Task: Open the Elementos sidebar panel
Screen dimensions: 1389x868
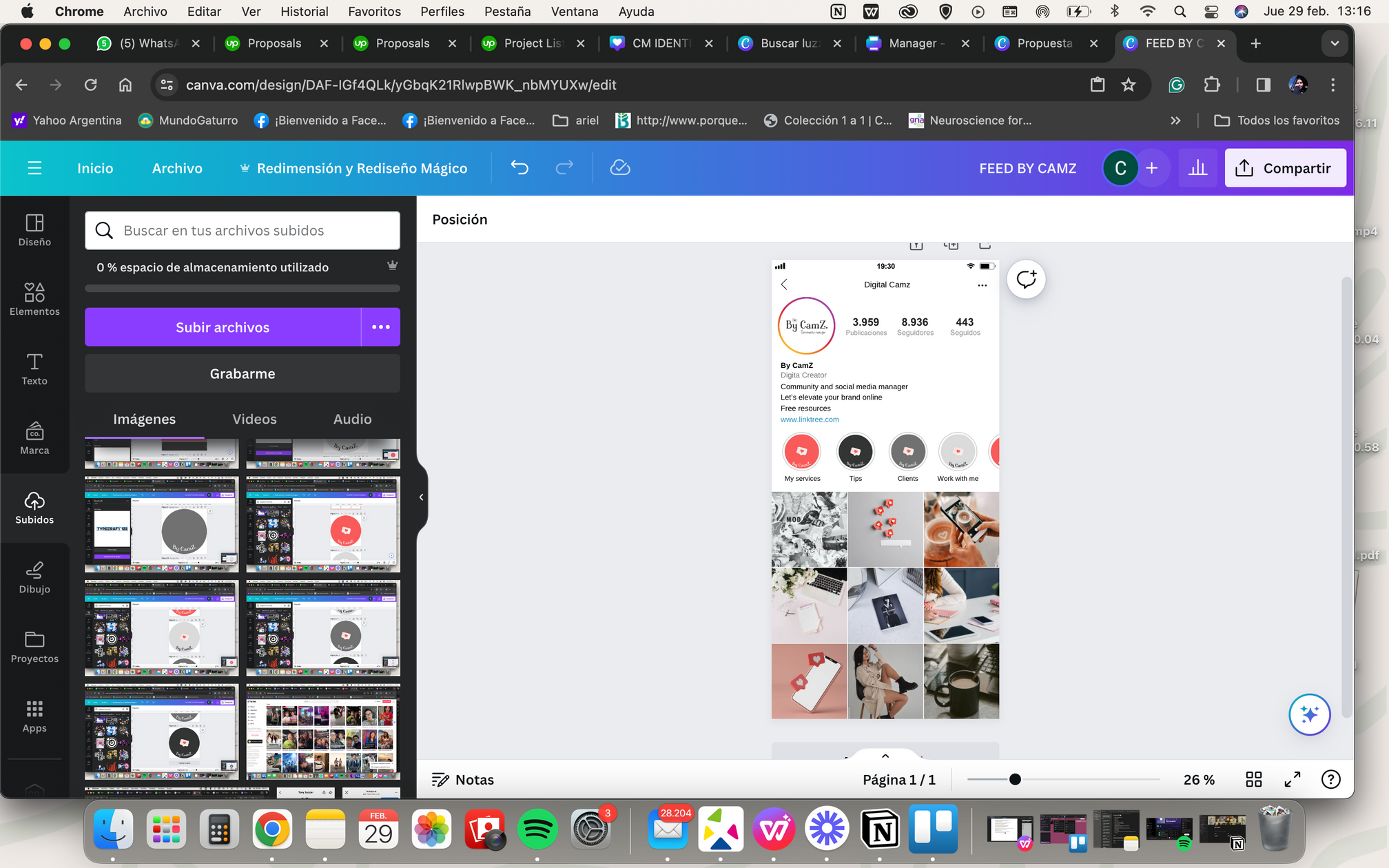Action: pyautogui.click(x=34, y=299)
